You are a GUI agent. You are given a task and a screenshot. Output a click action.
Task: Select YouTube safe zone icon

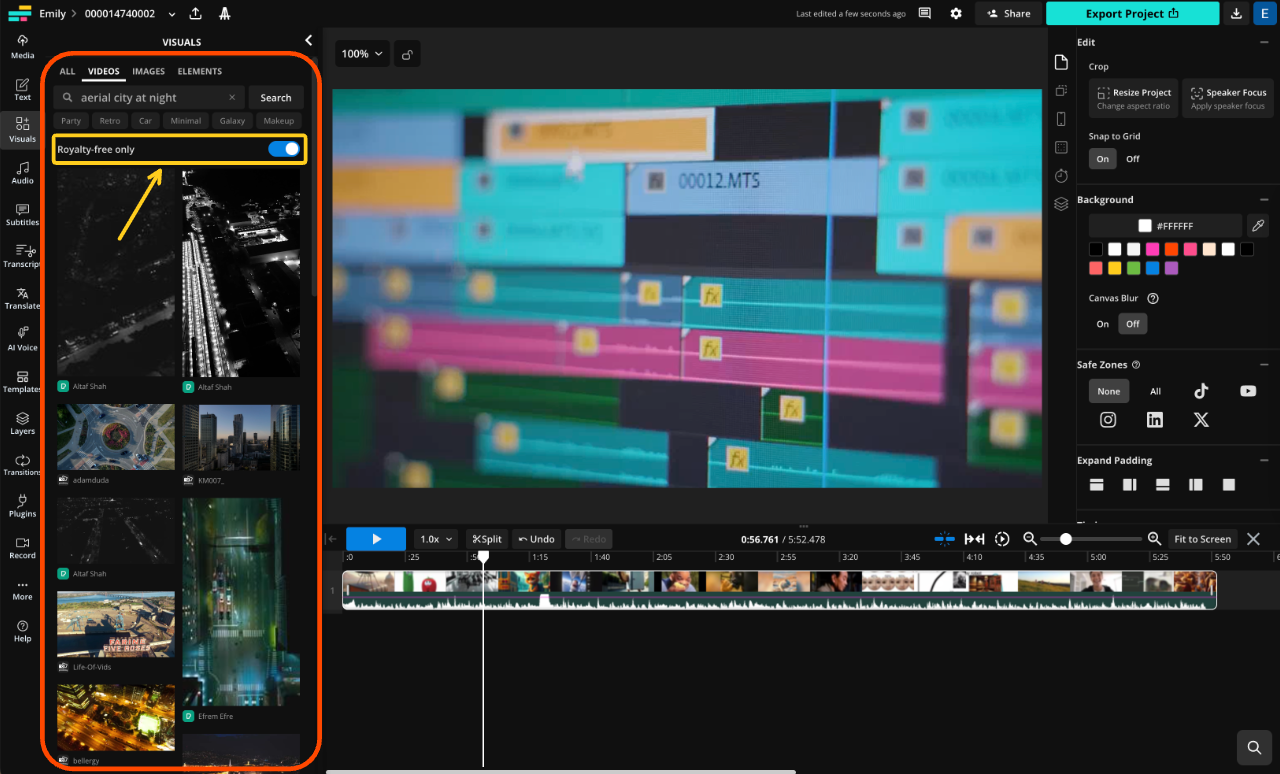(x=1248, y=391)
